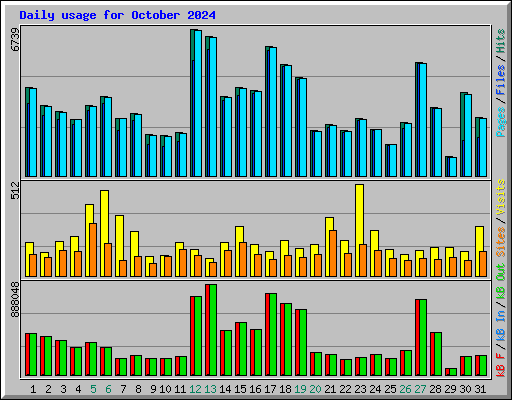
Task: Click day 6 weekend label
Action: [108, 389]
